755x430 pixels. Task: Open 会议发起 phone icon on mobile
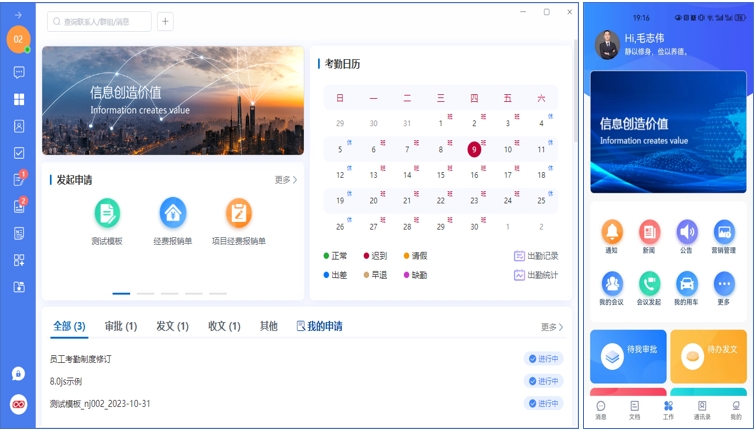pyautogui.click(x=649, y=284)
